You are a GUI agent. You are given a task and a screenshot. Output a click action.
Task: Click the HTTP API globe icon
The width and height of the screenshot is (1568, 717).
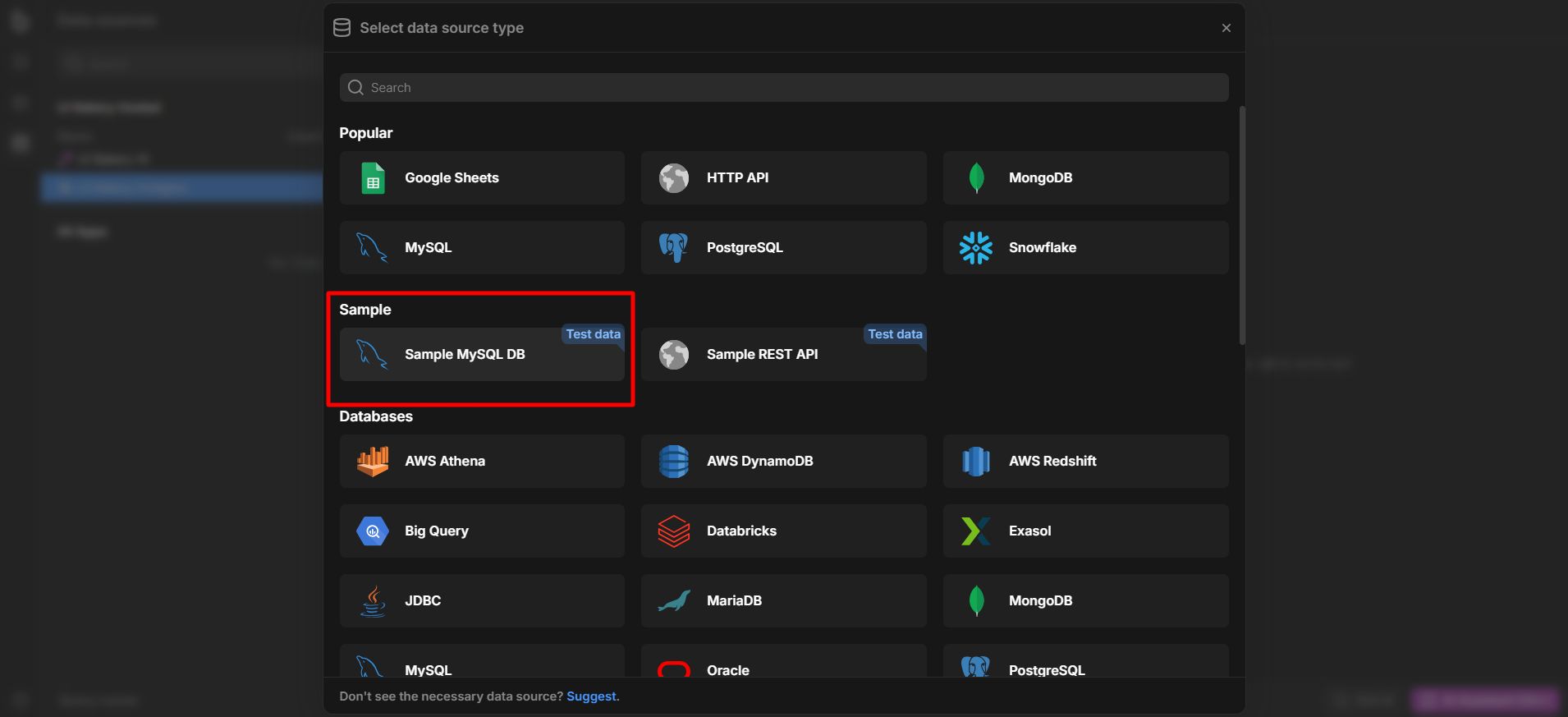coord(674,178)
